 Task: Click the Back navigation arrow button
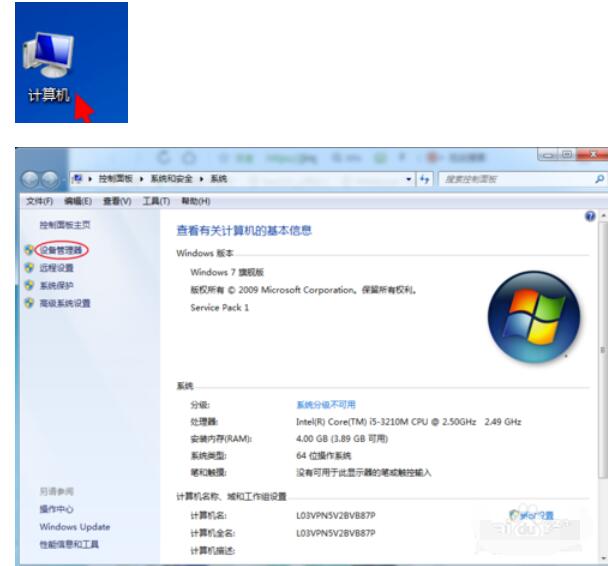30,179
